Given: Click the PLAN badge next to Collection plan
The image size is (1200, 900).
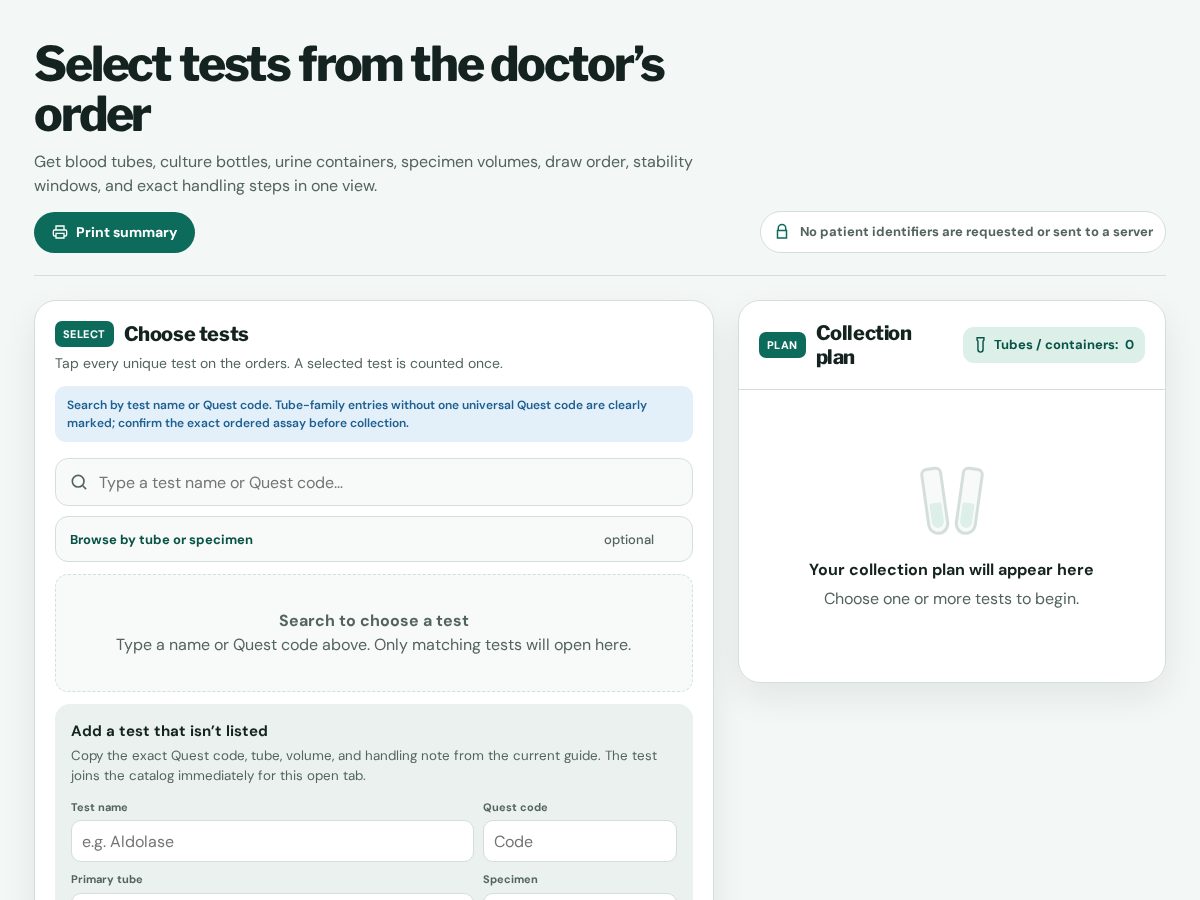Looking at the screenshot, I should coord(782,345).
